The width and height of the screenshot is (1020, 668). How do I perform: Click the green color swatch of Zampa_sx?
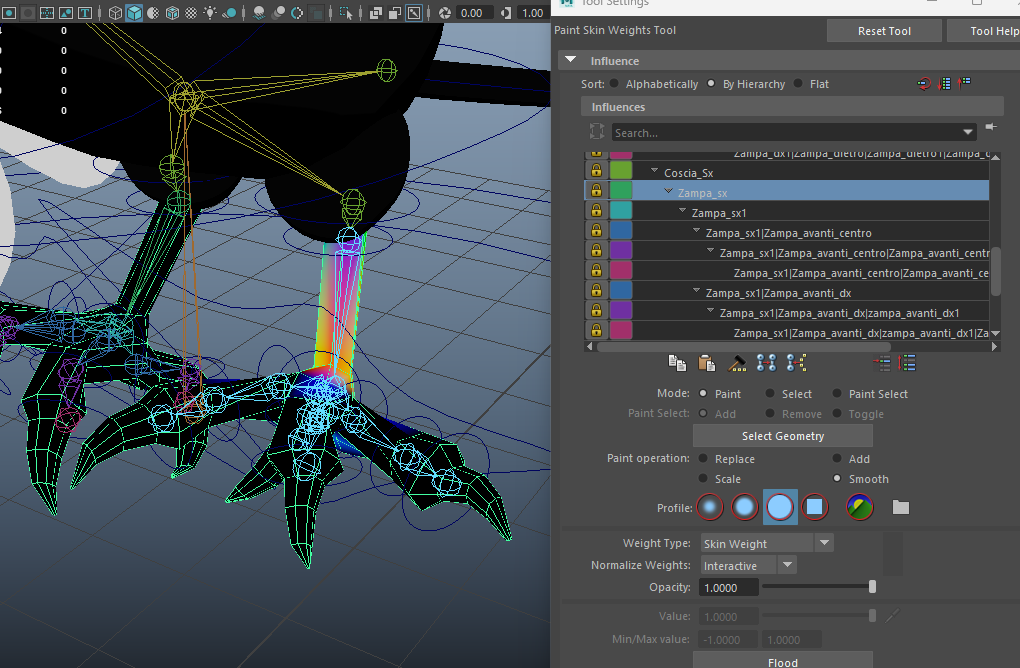pos(621,191)
